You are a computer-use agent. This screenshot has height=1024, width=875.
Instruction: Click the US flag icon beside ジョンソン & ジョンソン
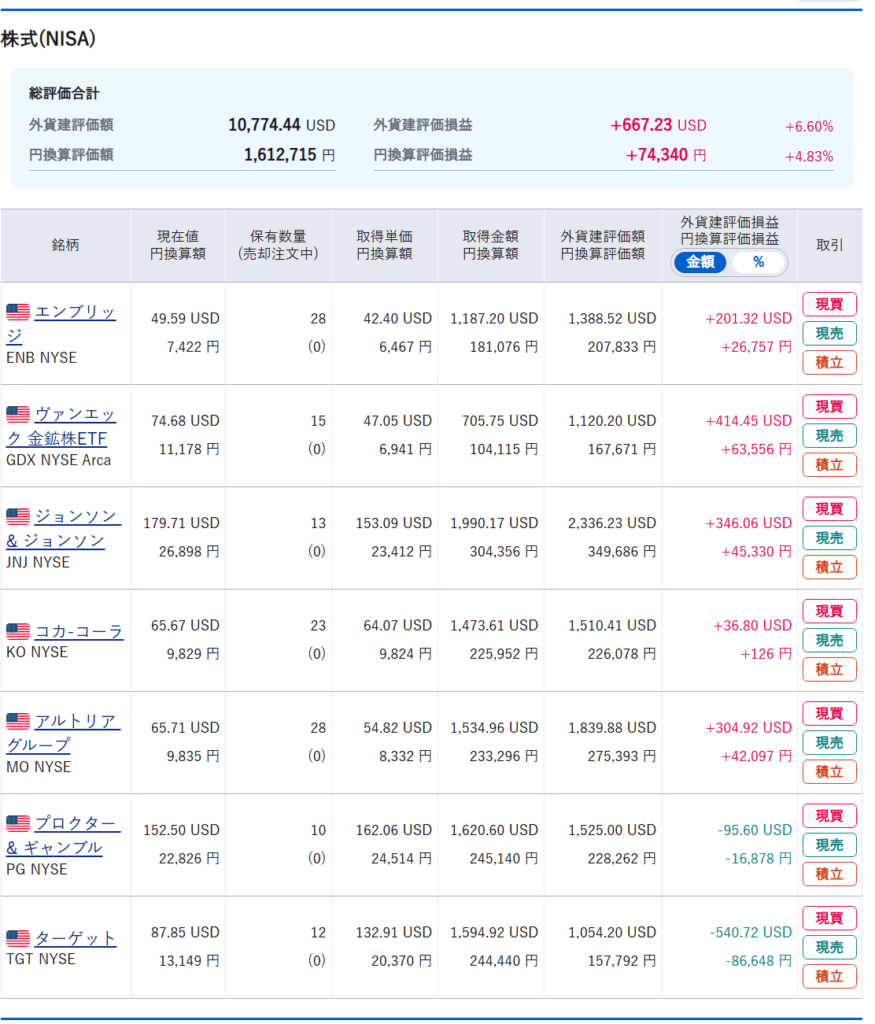18,517
